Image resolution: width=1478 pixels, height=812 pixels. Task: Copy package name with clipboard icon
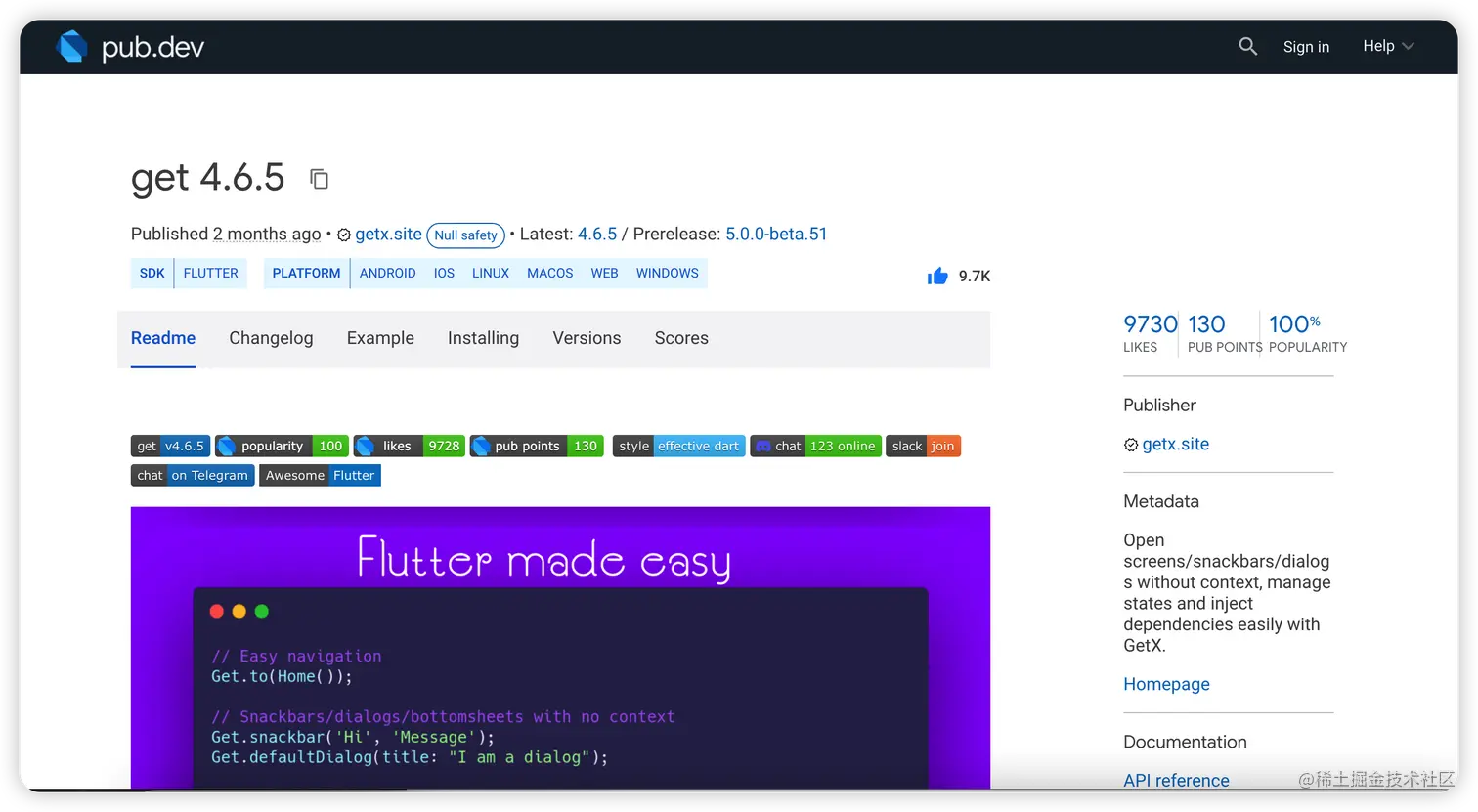click(319, 179)
